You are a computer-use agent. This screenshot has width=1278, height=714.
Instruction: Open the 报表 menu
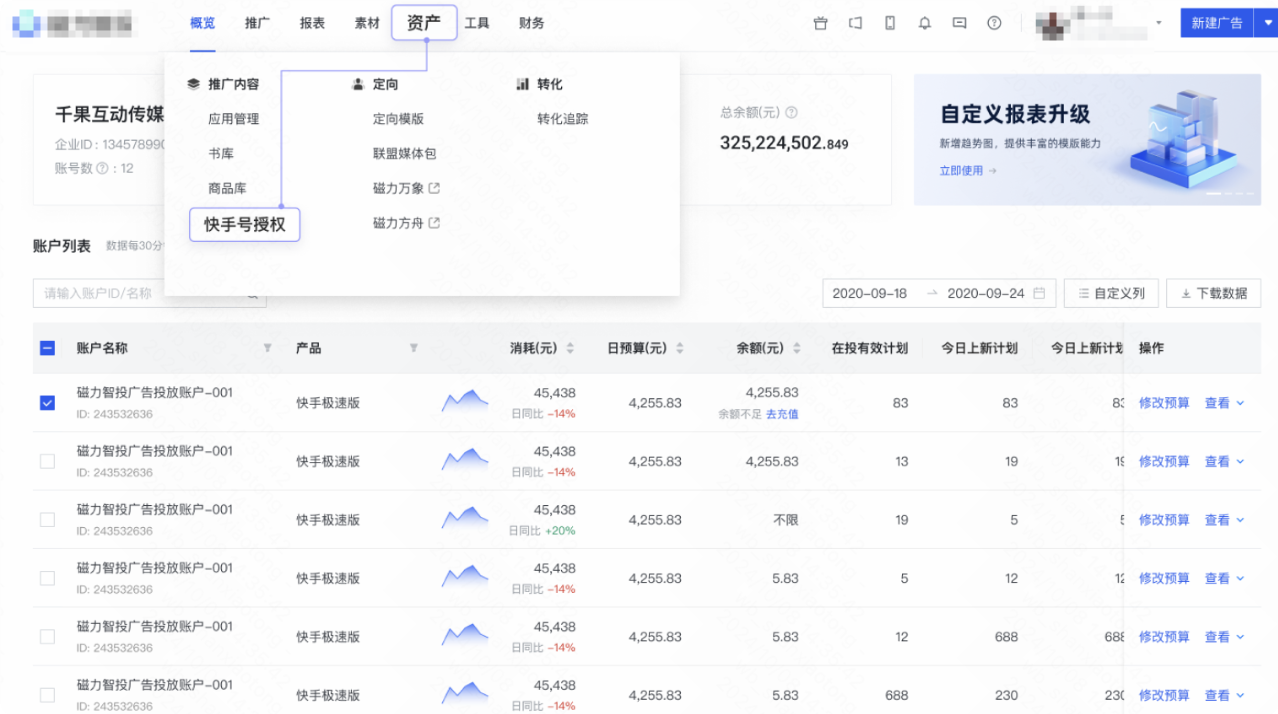[312, 23]
